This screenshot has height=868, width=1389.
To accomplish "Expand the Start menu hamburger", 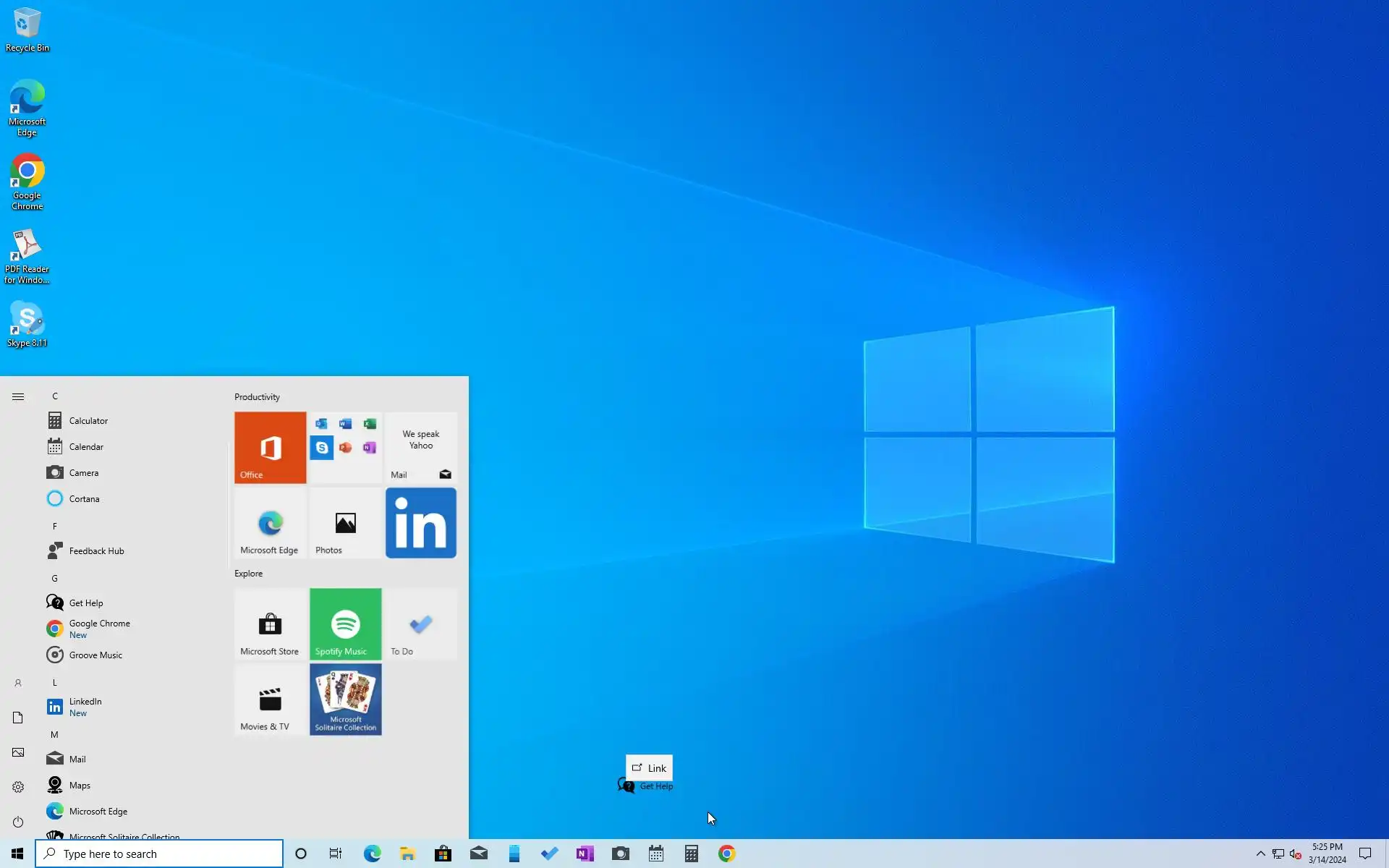I will pos(18,396).
